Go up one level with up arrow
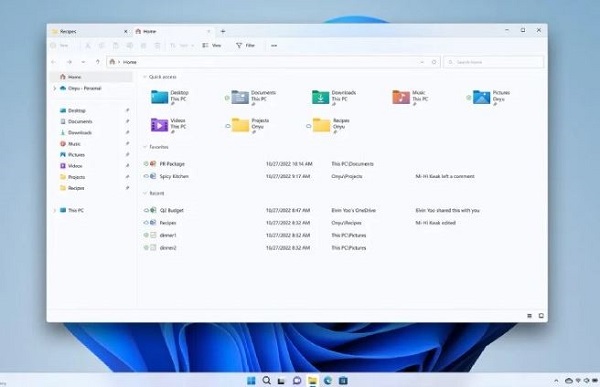 pyautogui.click(x=98, y=62)
